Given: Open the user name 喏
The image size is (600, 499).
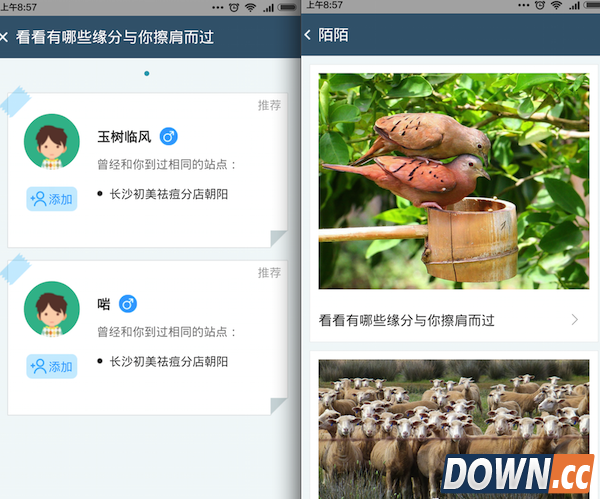Looking at the screenshot, I should coord(104,304).
